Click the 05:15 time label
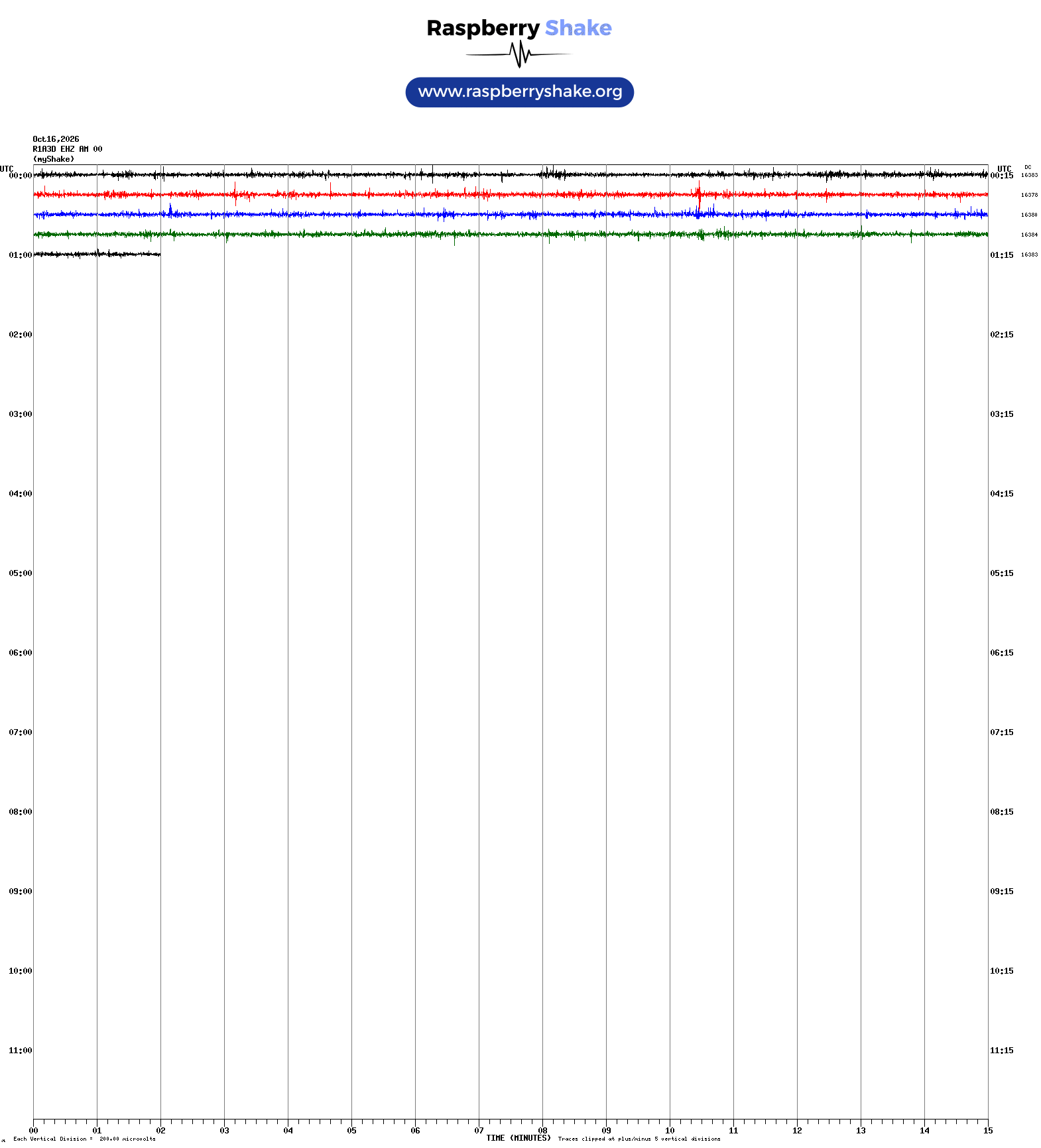Viewport: 1041px width, 1148px height. click(x=1002, y=573)
